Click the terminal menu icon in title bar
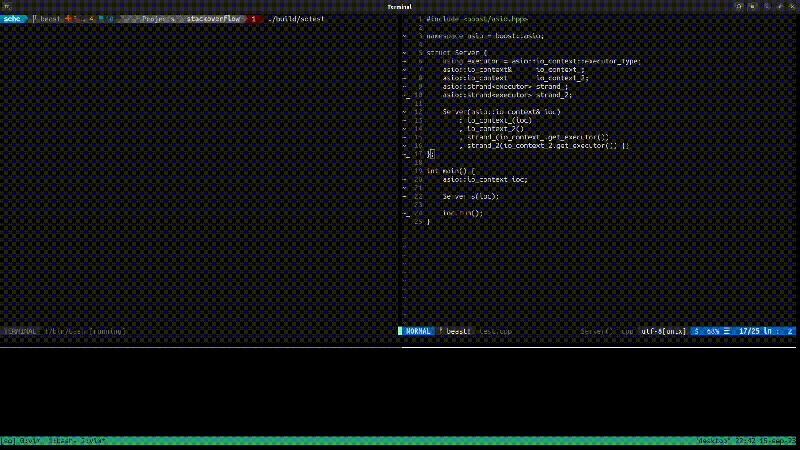Image resolution: width=800 pixels, height=450 pixels. click(x=7, y=7)
